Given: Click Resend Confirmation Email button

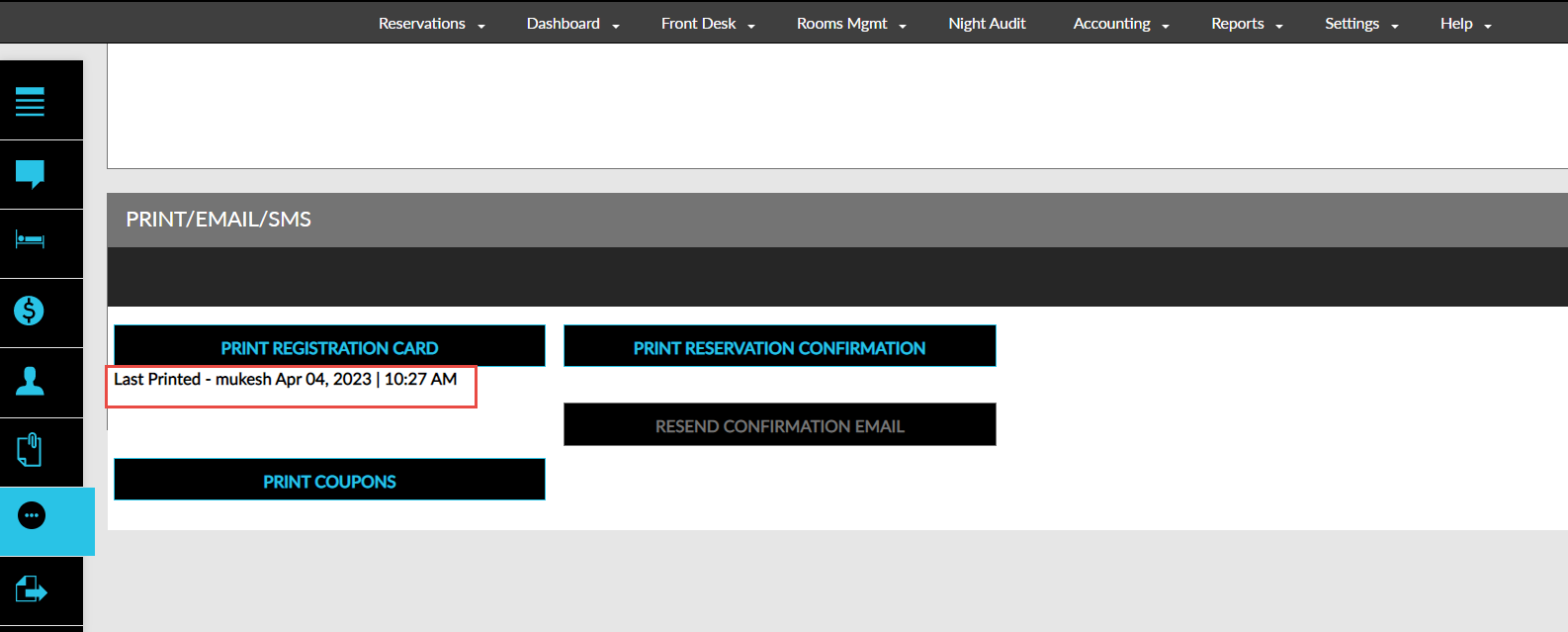Looking at the screenshot, I should [x=779, y=425].
